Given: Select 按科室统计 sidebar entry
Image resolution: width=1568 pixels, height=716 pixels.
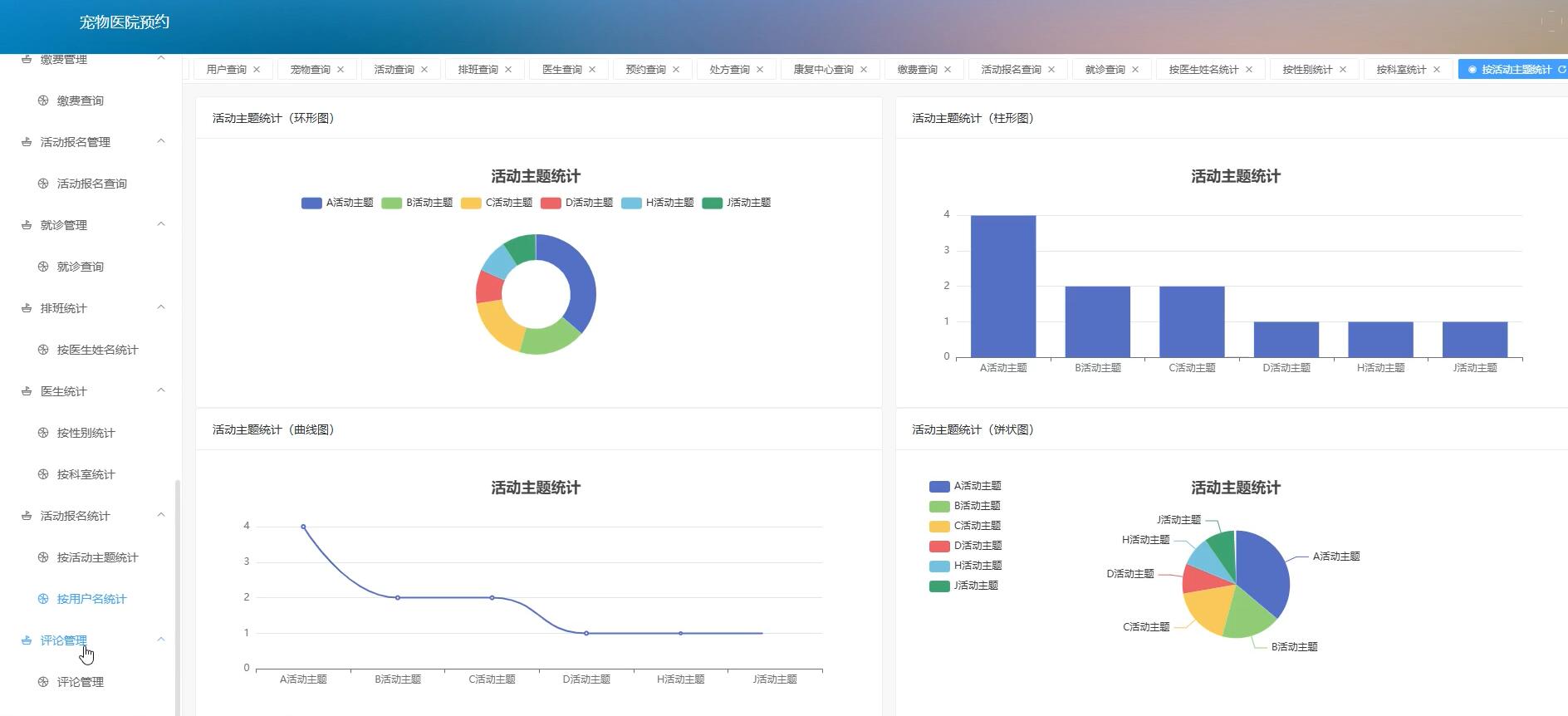Looking at the screenshot, I should click(x=86, y=474).
